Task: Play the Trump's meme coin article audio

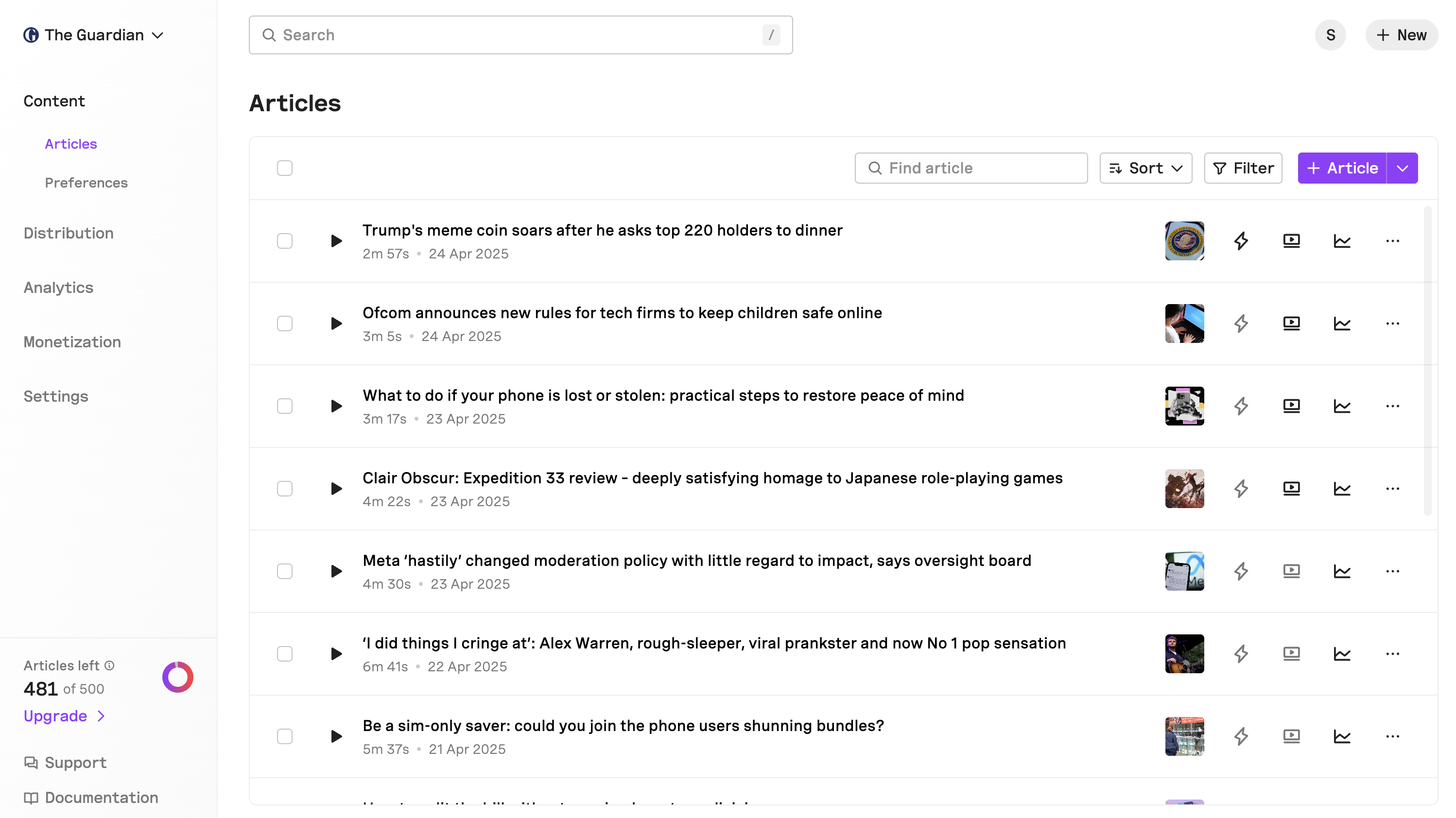Action: click(x=336, y=241)
